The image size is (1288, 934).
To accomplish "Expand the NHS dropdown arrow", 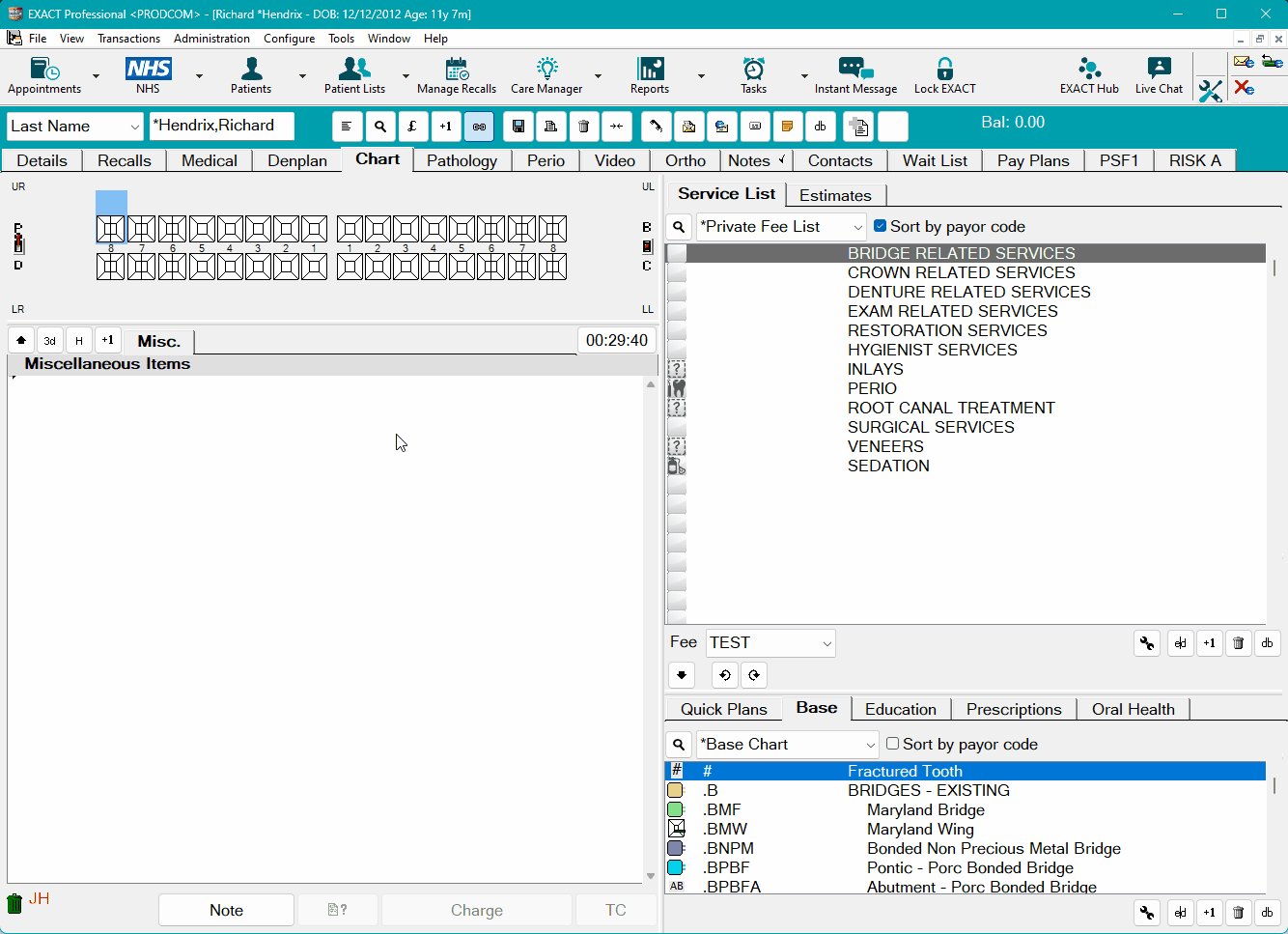I will tap(199, 76).
